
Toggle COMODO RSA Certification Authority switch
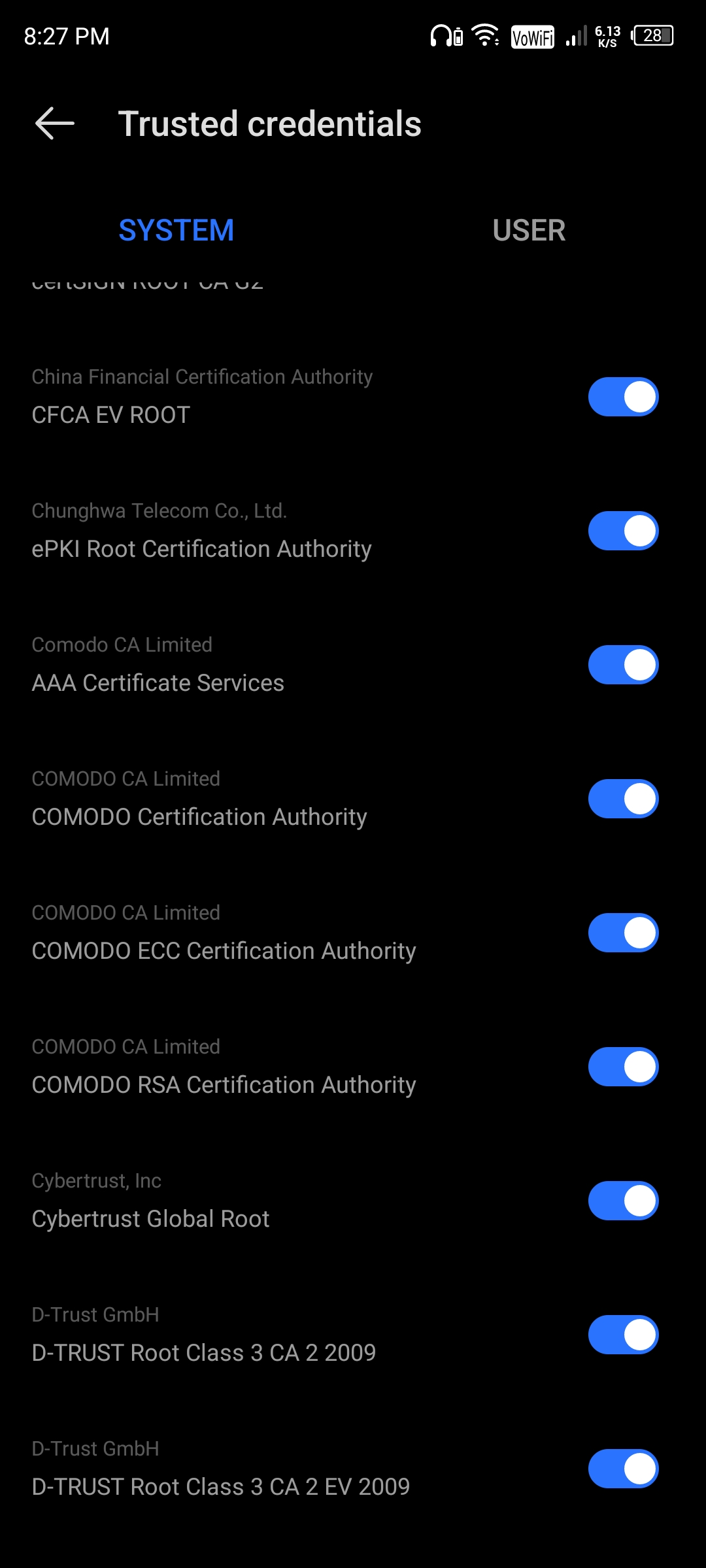(x=623, y=1067)
